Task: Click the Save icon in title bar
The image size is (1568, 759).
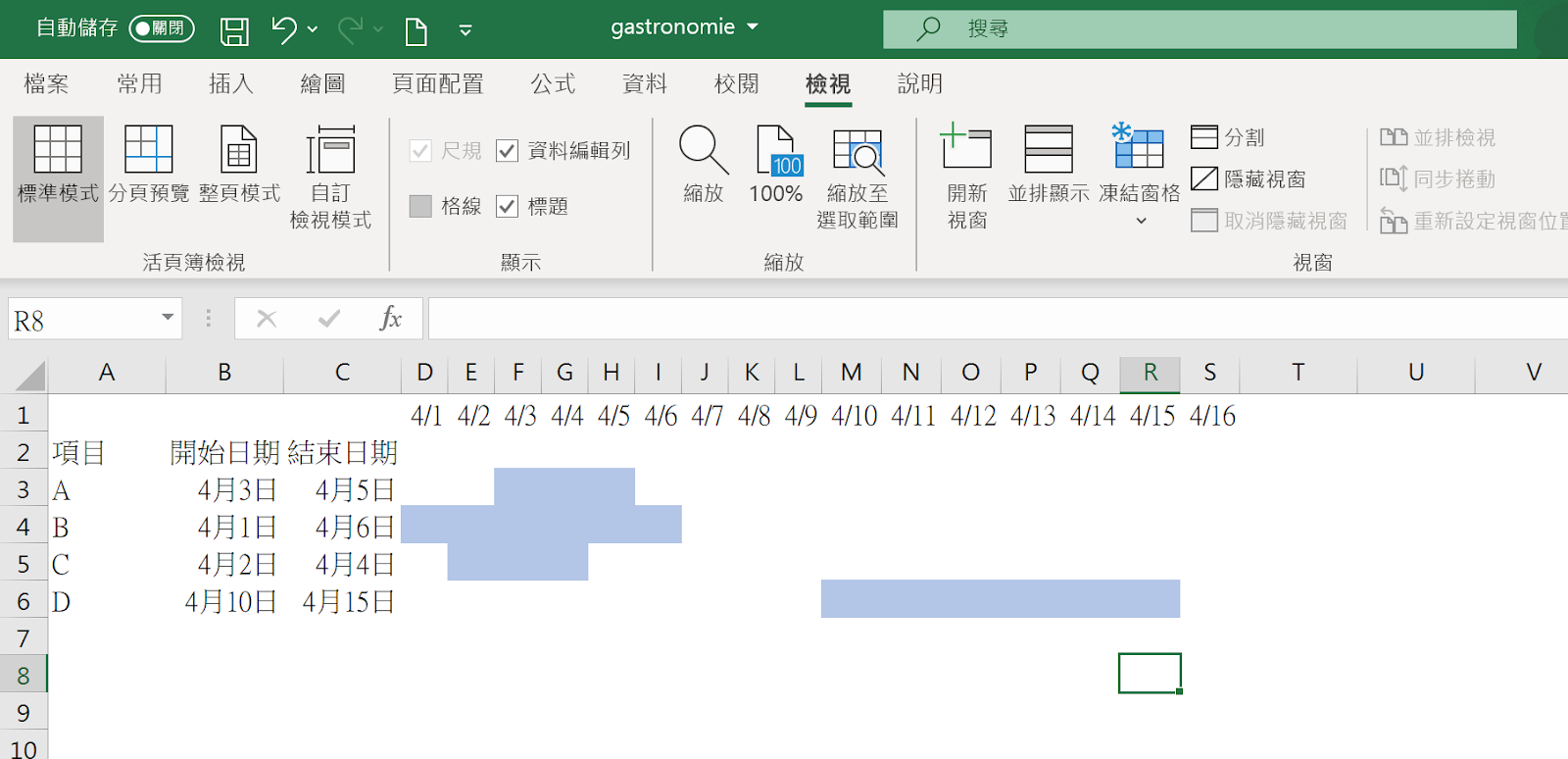Action: tap(234, 30)
